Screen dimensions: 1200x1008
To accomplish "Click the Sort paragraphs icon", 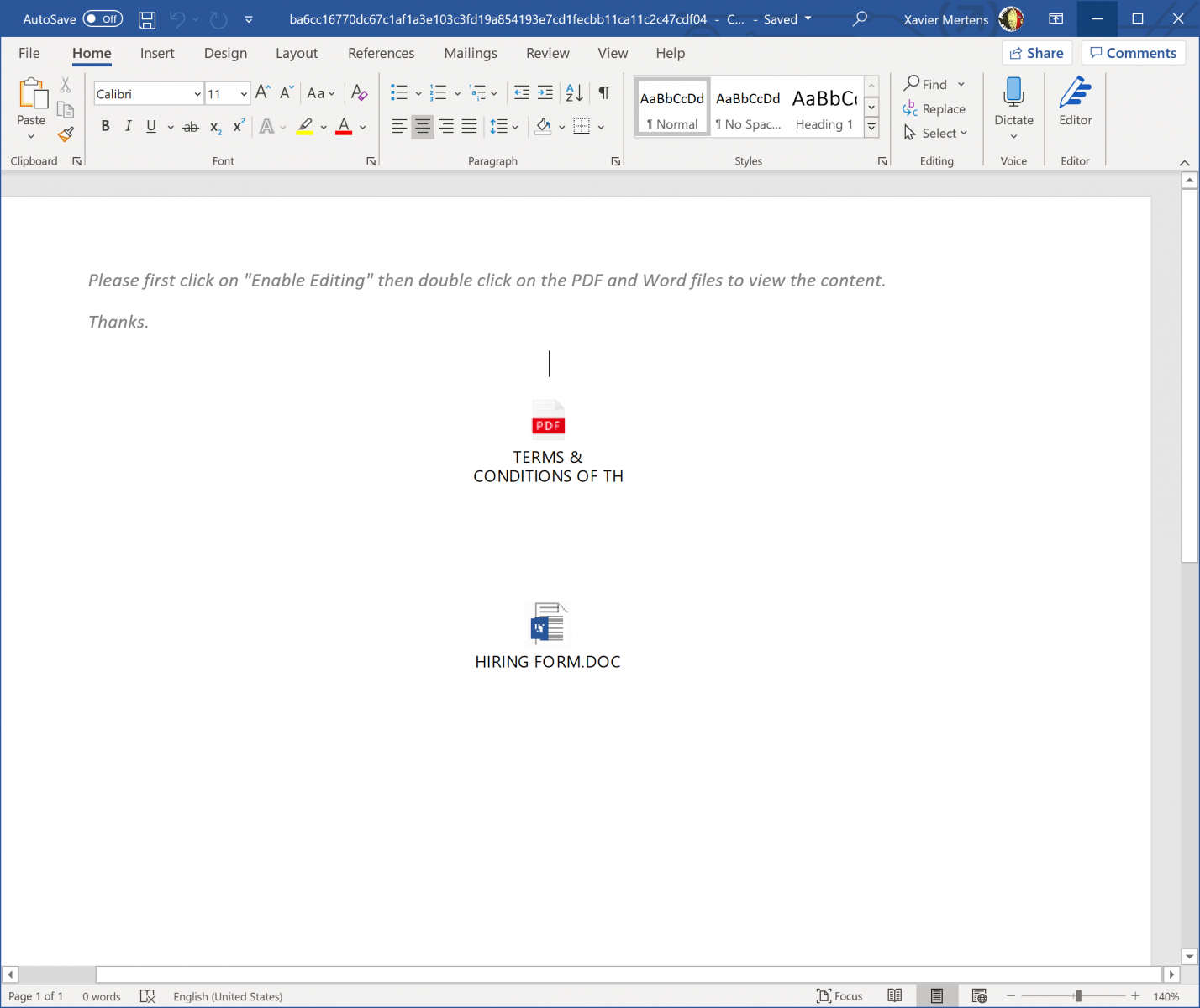I will (x=575, y=93).
